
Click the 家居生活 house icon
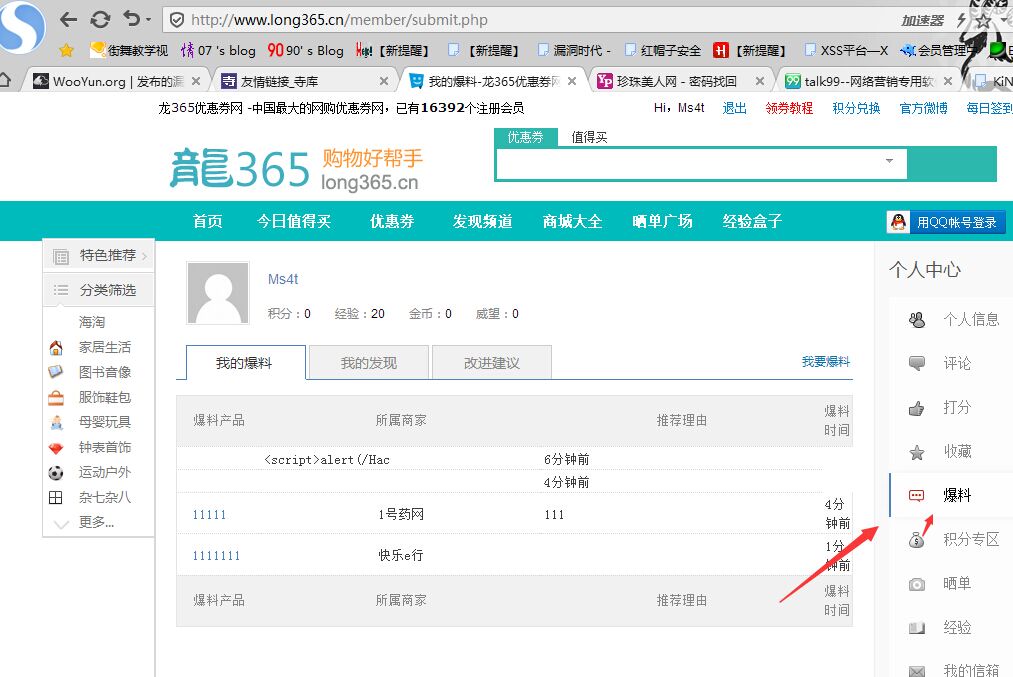(x=56, y=348)
